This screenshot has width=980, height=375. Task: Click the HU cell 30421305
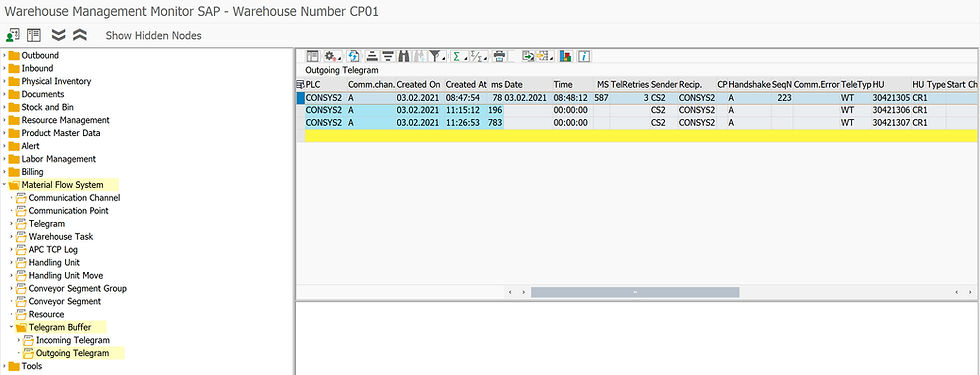[891, 98]
